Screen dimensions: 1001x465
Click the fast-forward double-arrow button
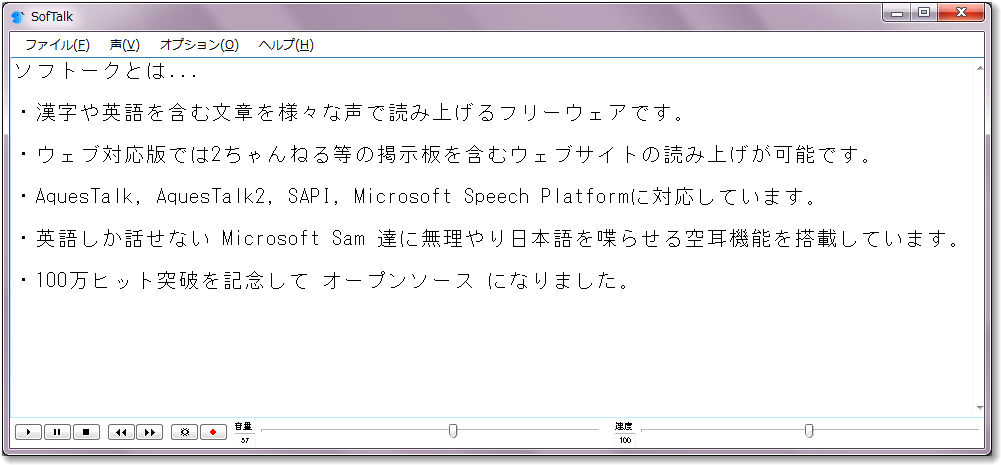point(149,432)
